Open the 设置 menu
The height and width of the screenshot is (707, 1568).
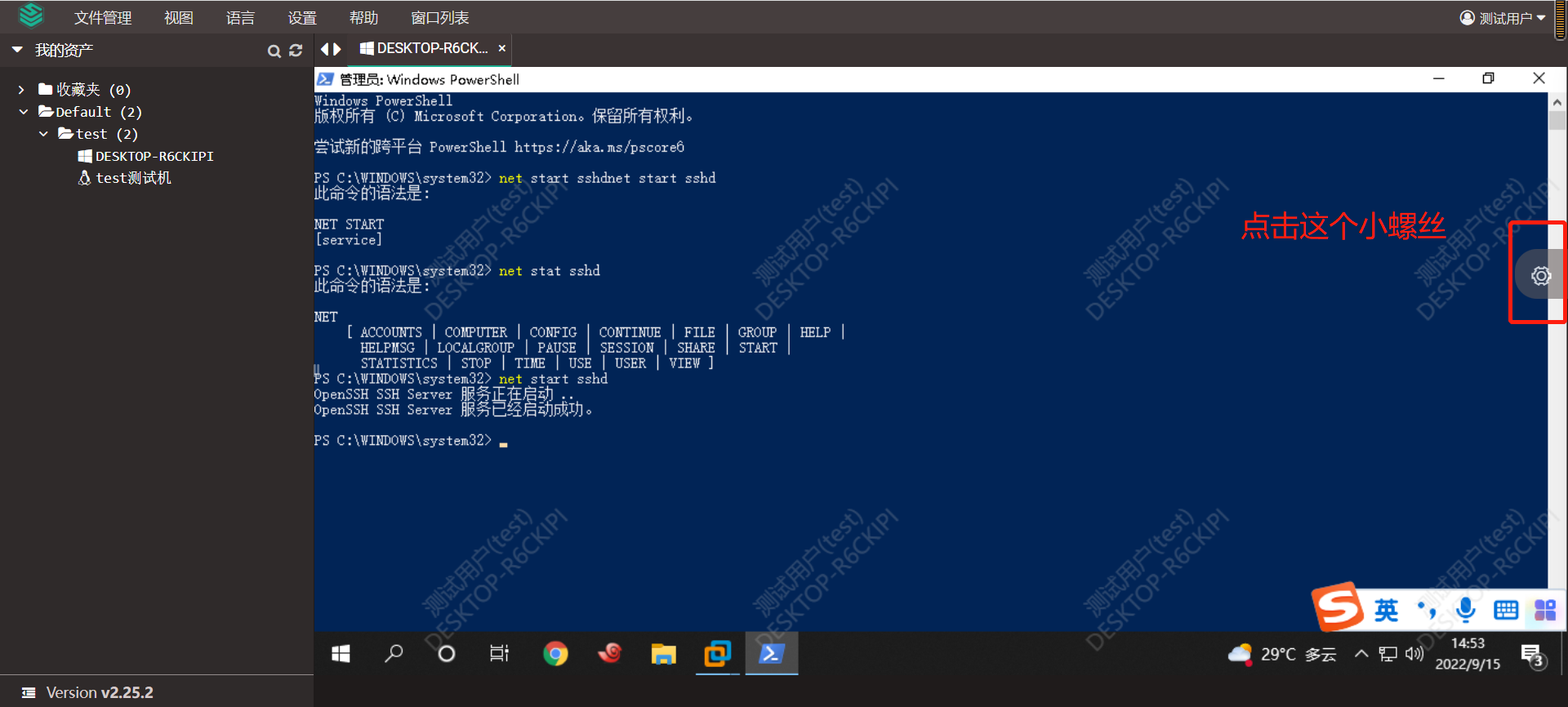tap(302, 18)
